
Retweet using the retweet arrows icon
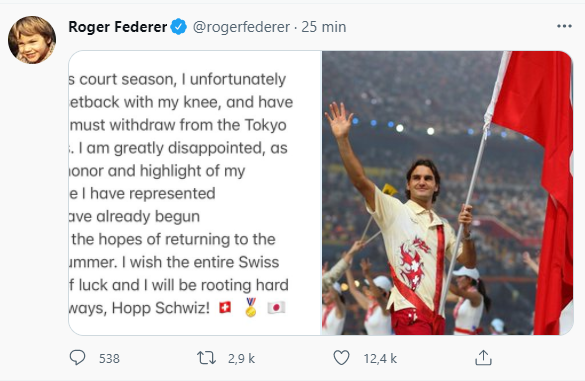[206, 358]
